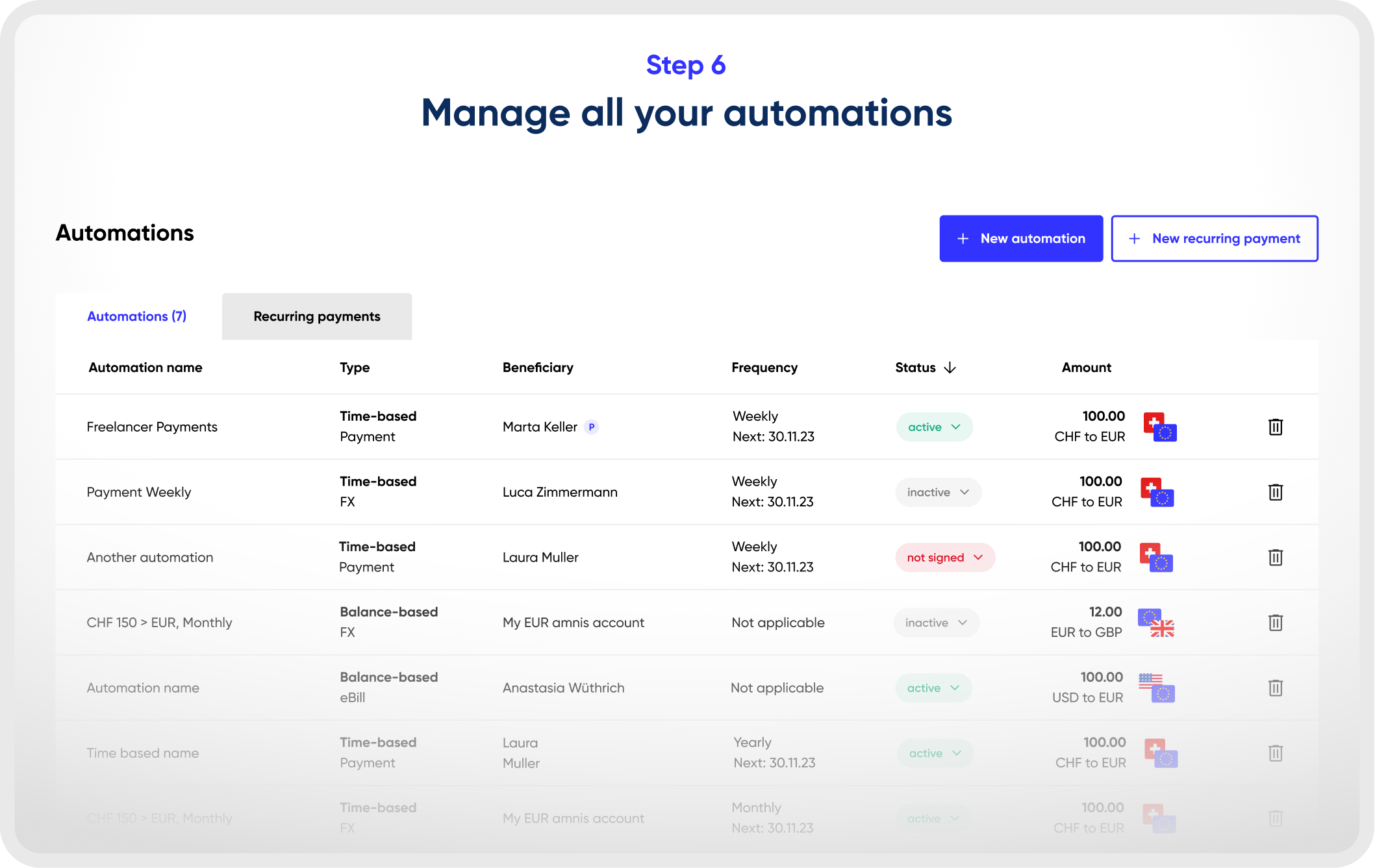Change status of EUR to GBP automation
Image resolution: width=1375 pixels, height=868 pixels.
tap(936, 623)
